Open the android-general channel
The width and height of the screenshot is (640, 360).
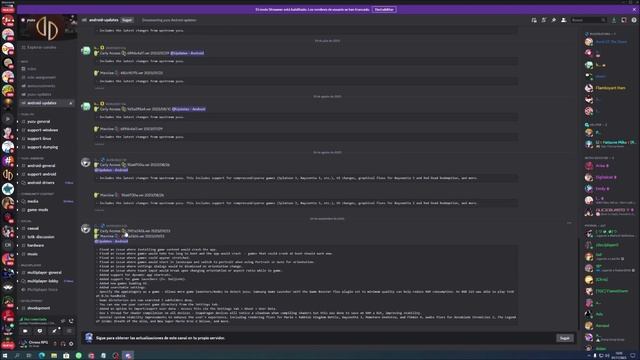pos(41,166)
